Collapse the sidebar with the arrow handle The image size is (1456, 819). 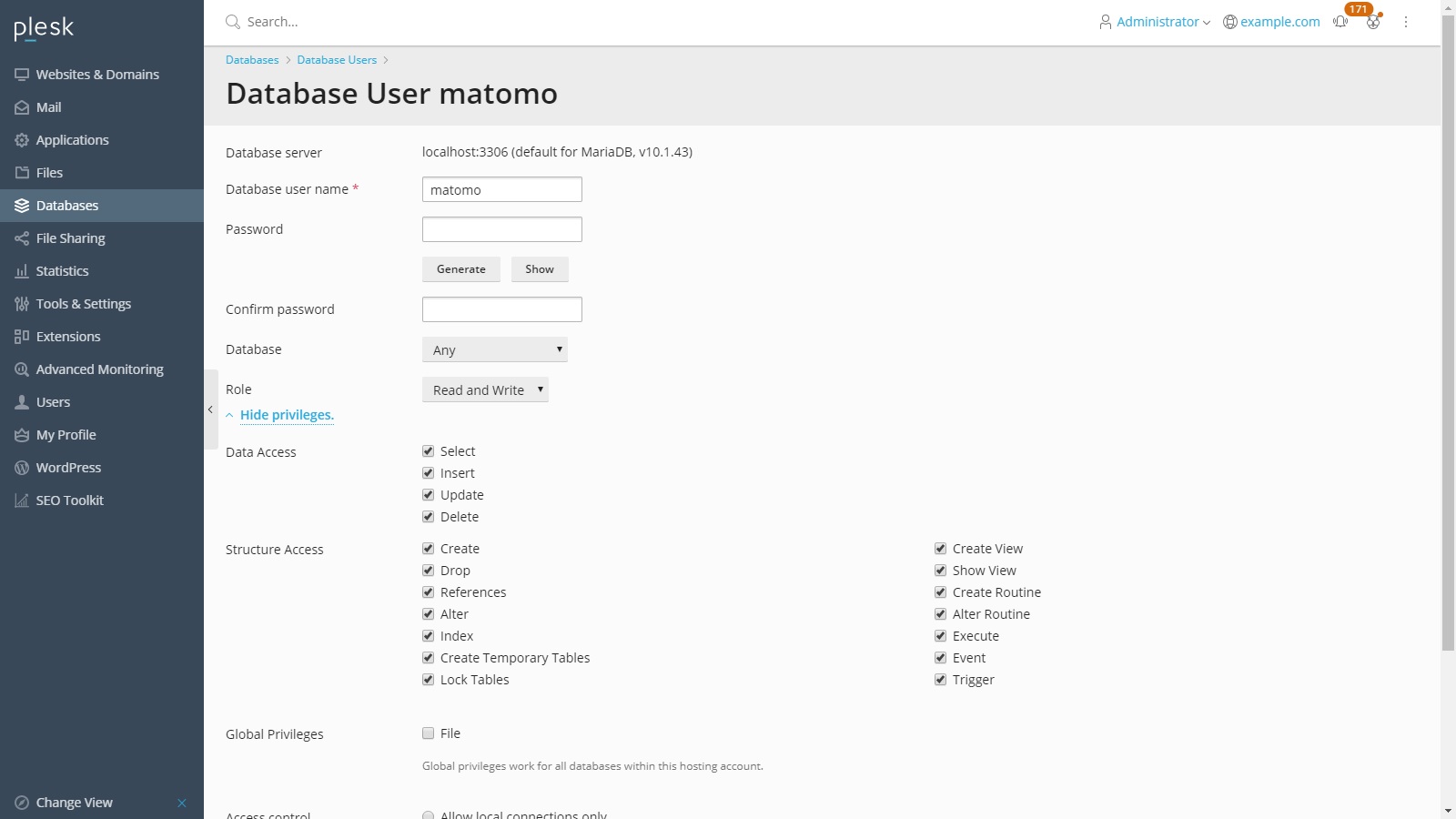tap(210, 409)
